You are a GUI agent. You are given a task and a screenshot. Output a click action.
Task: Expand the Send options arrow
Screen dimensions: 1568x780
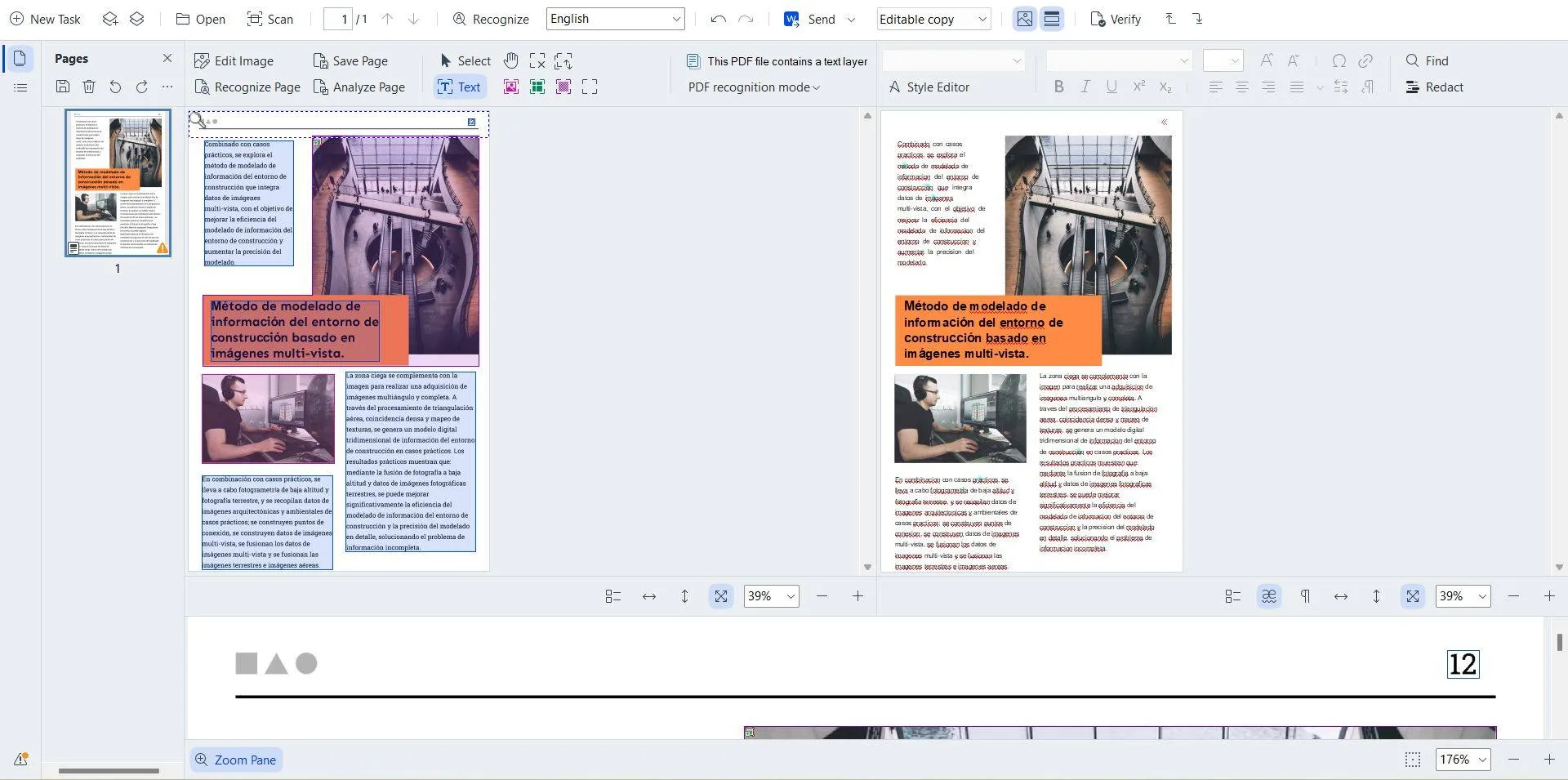[x=851, y=19]
